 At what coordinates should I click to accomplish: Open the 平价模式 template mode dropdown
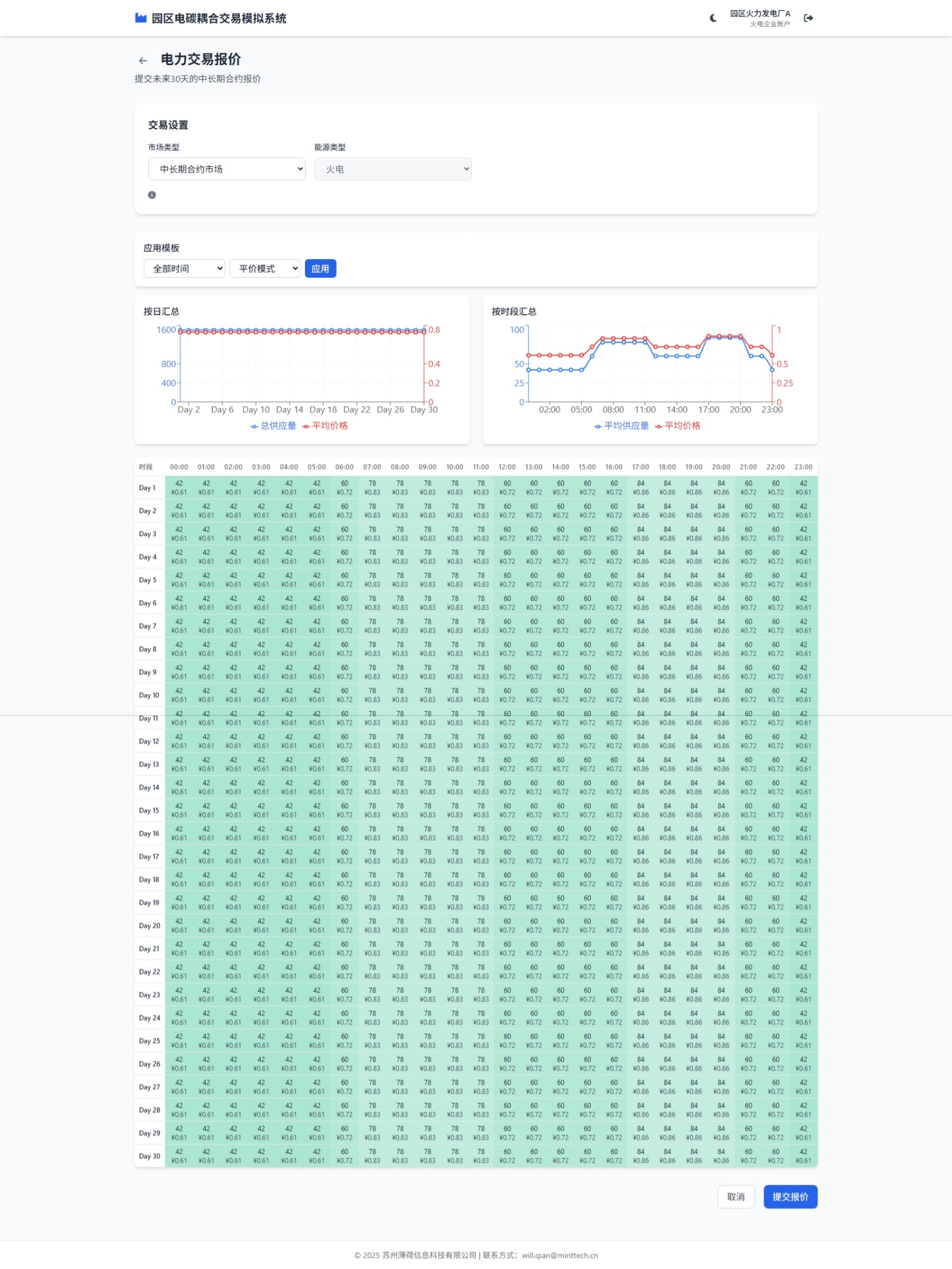[x=265, y=269]
